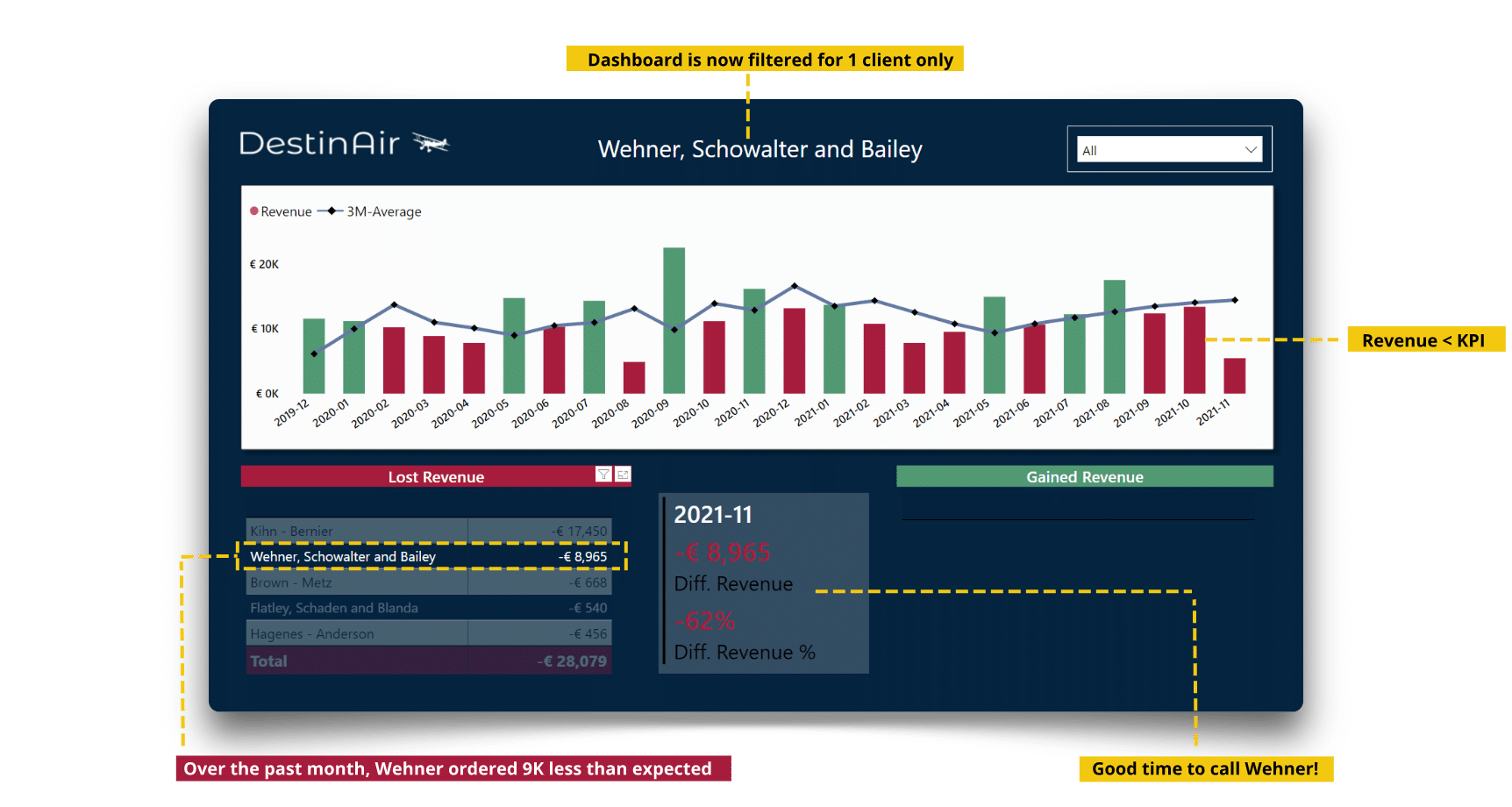1512x807 pixels.
Task: Click the red 2021-10 revenue bar
Action: [1195, 350]
